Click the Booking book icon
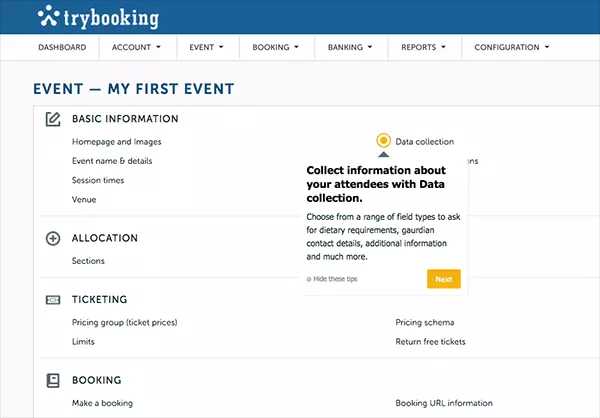 53,380
